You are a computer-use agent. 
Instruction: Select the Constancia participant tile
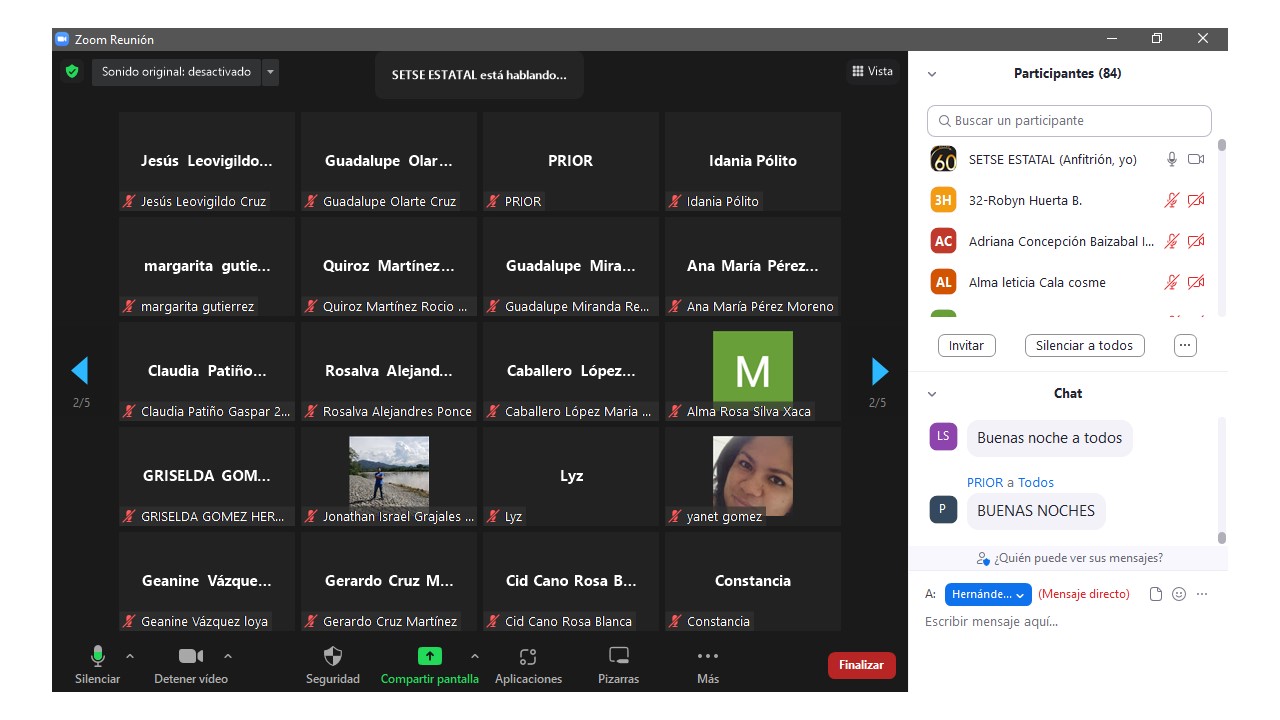[x=753, y=582]
